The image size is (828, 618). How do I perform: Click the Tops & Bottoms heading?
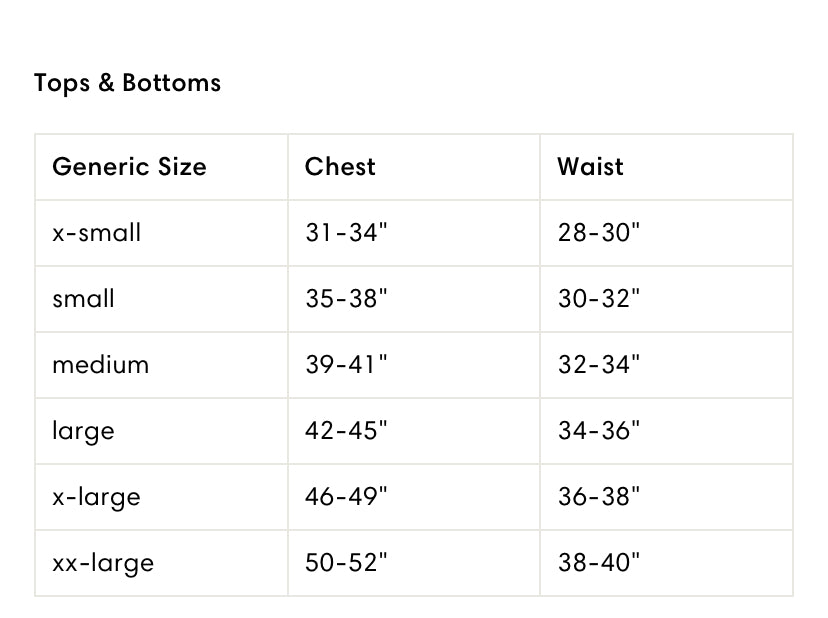127,83
